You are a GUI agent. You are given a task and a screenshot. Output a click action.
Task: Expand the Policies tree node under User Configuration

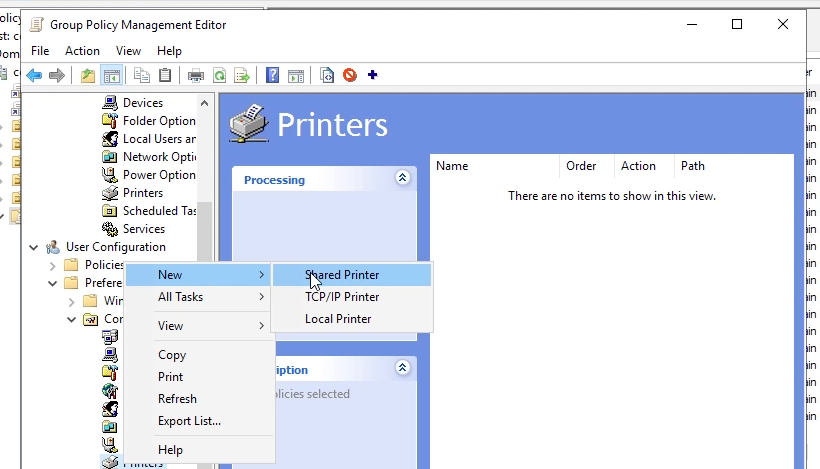52,265
